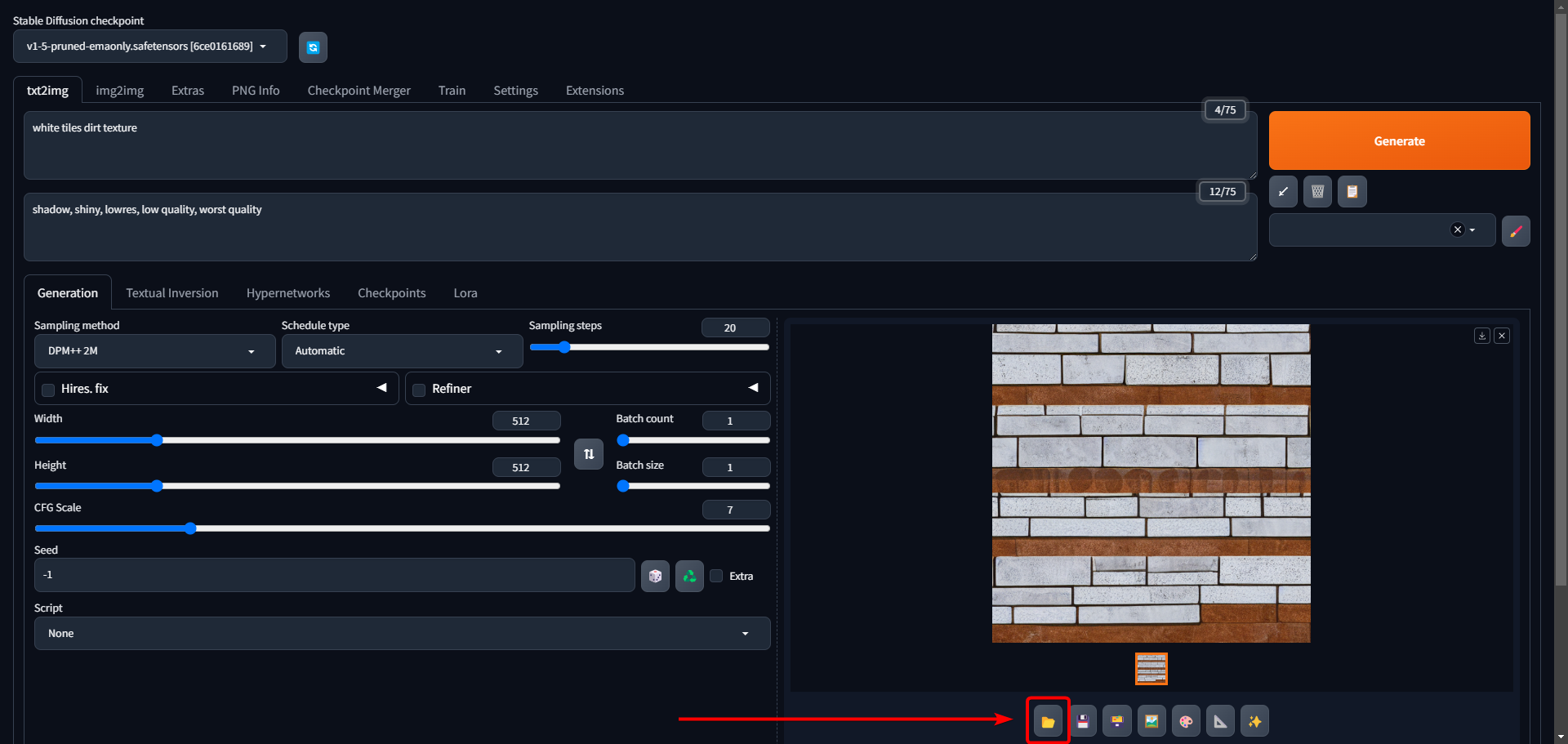This screenshot has width=1568, height=744.
Task: Reuse last seed with green recycle icon
Action: coord(689,576)
